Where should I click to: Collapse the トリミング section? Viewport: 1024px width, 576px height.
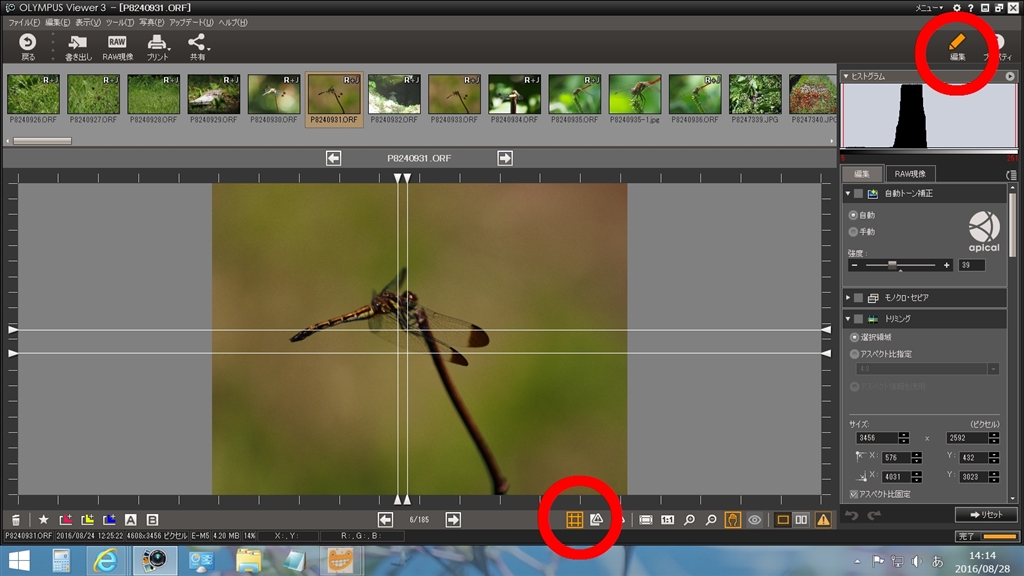848,319
